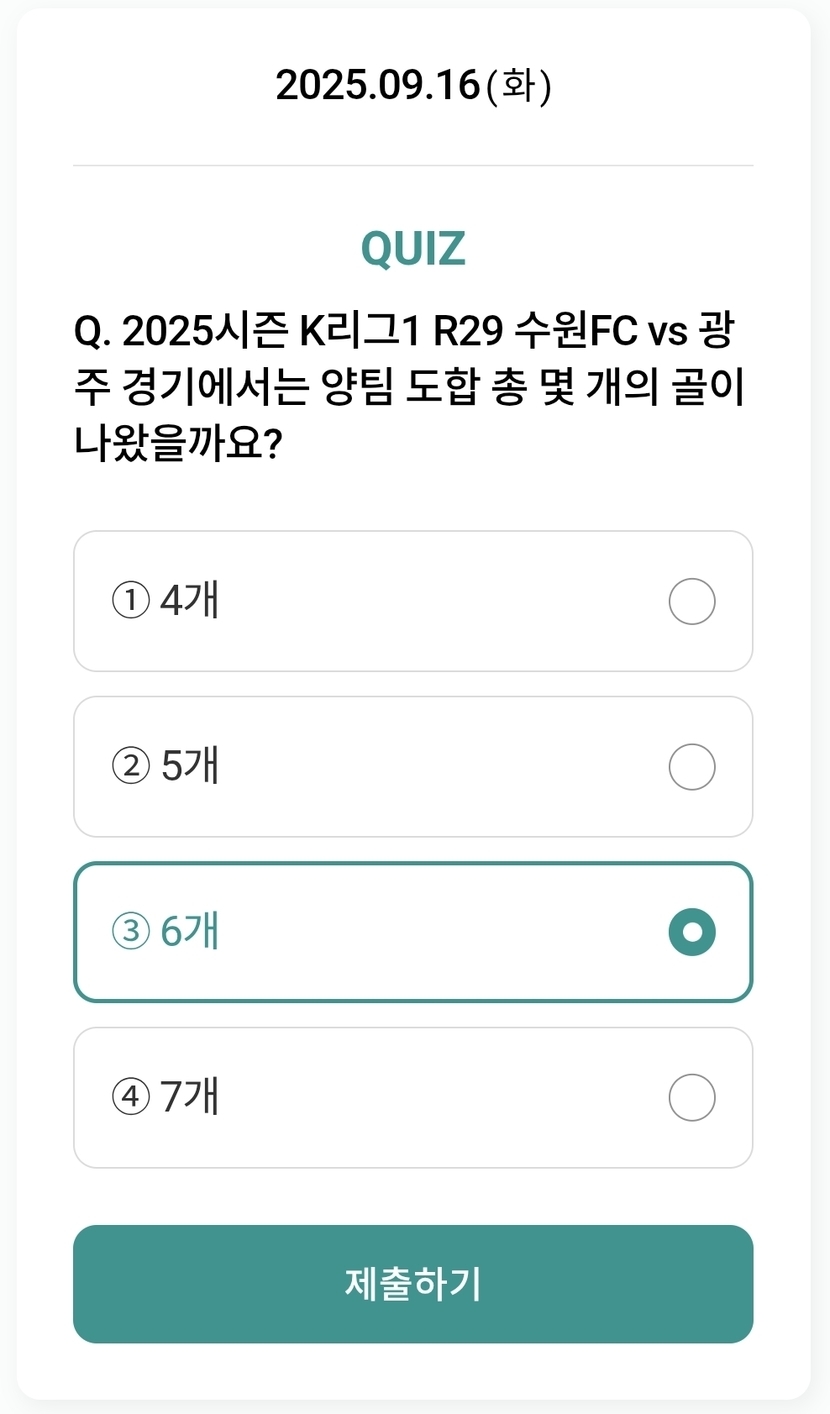Image resolution: width=830 pixels, height=1414 pixels.
Task: Tap the highlighted '6개' answer text
Action: pyautogui.click(x=189, y=932)
